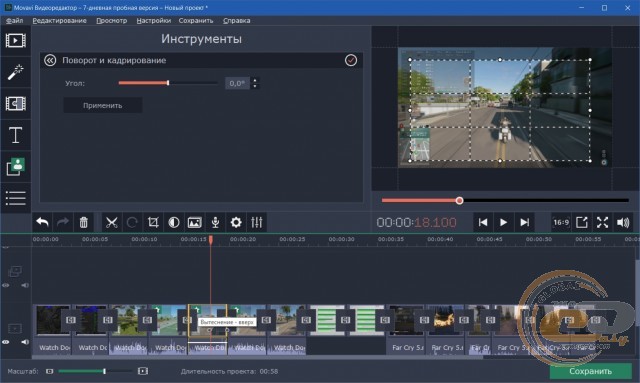Open the more tools list tab

click(x=16, y=198)
